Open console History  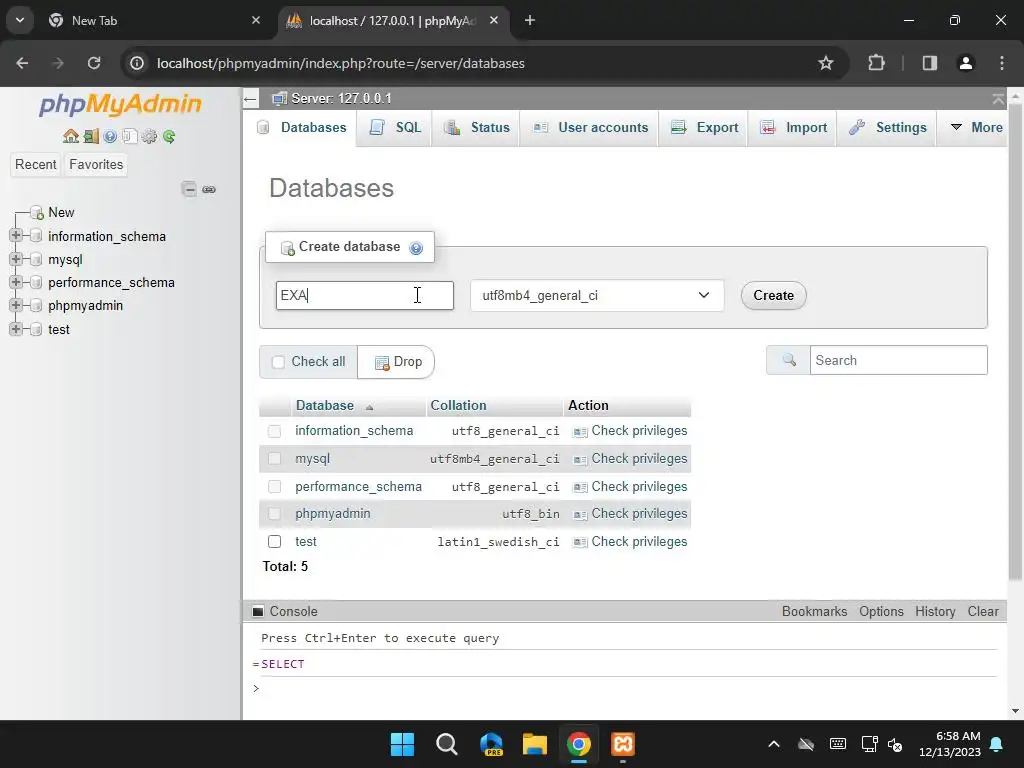(935, 611)
